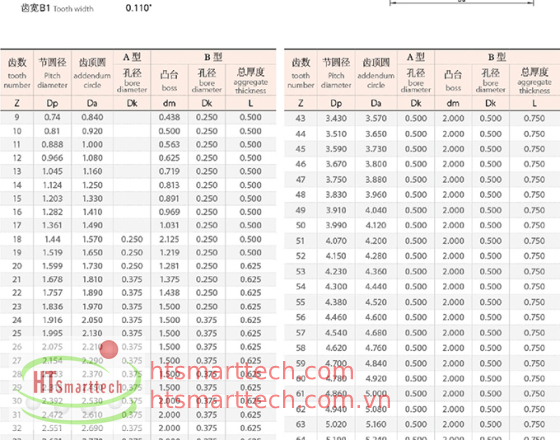Select pitch diameter value 3.830
The height and width of the screenshot is (440, 560).
click(x=336, y=195)
